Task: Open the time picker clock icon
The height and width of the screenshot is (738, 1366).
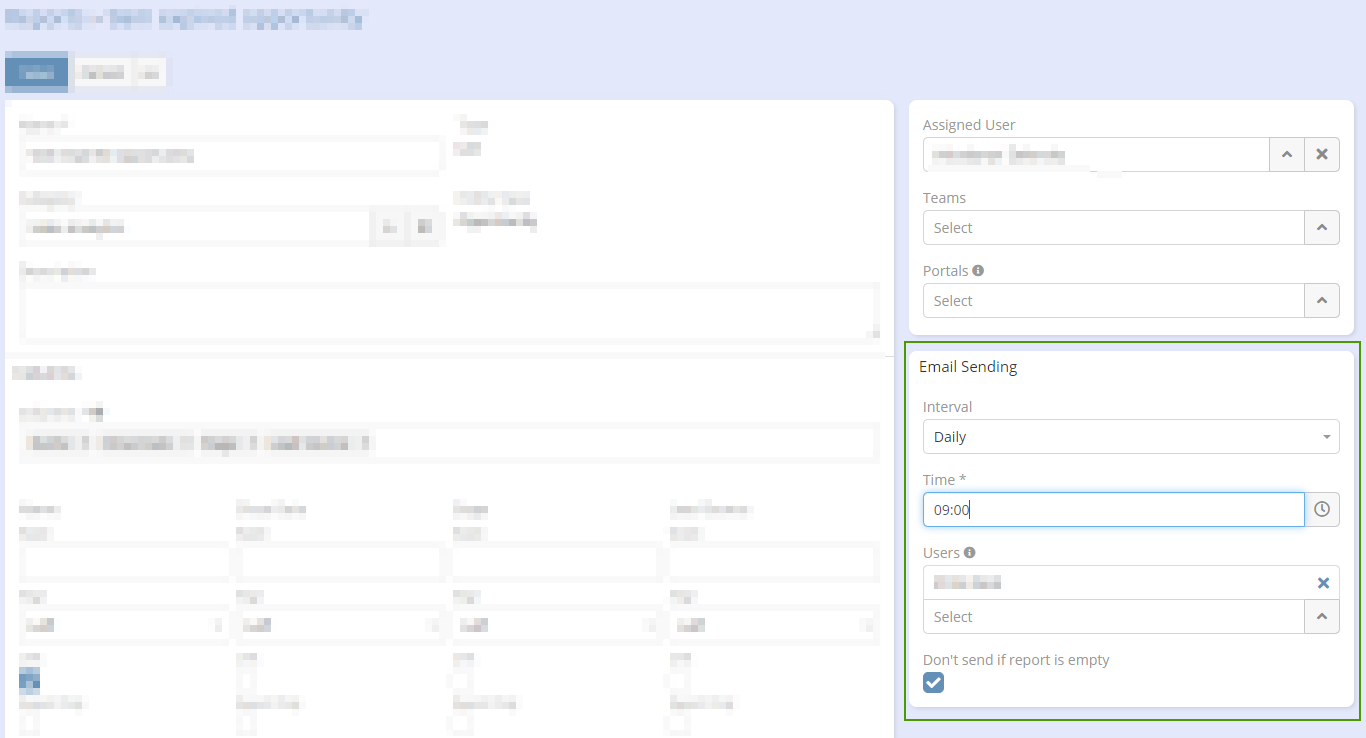Action: tap(1322, 509)
